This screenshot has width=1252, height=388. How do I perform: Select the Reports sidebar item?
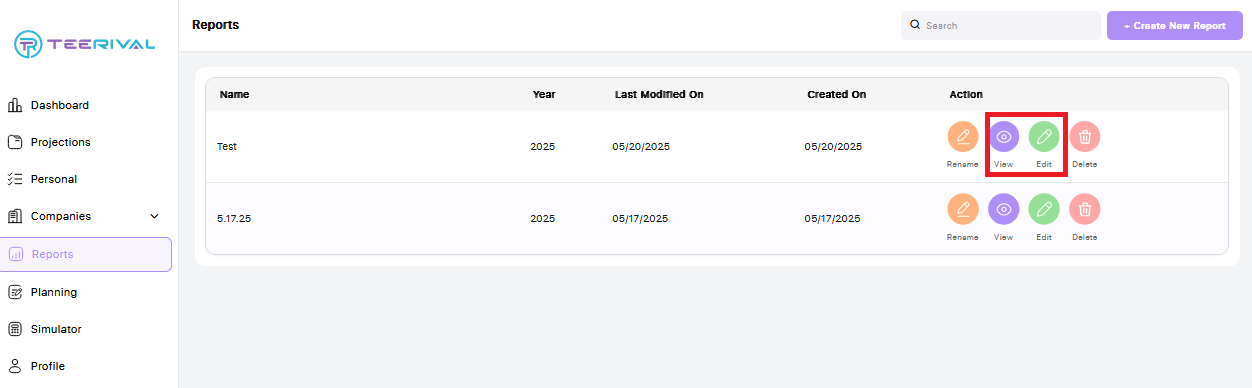tap(86, 254)
